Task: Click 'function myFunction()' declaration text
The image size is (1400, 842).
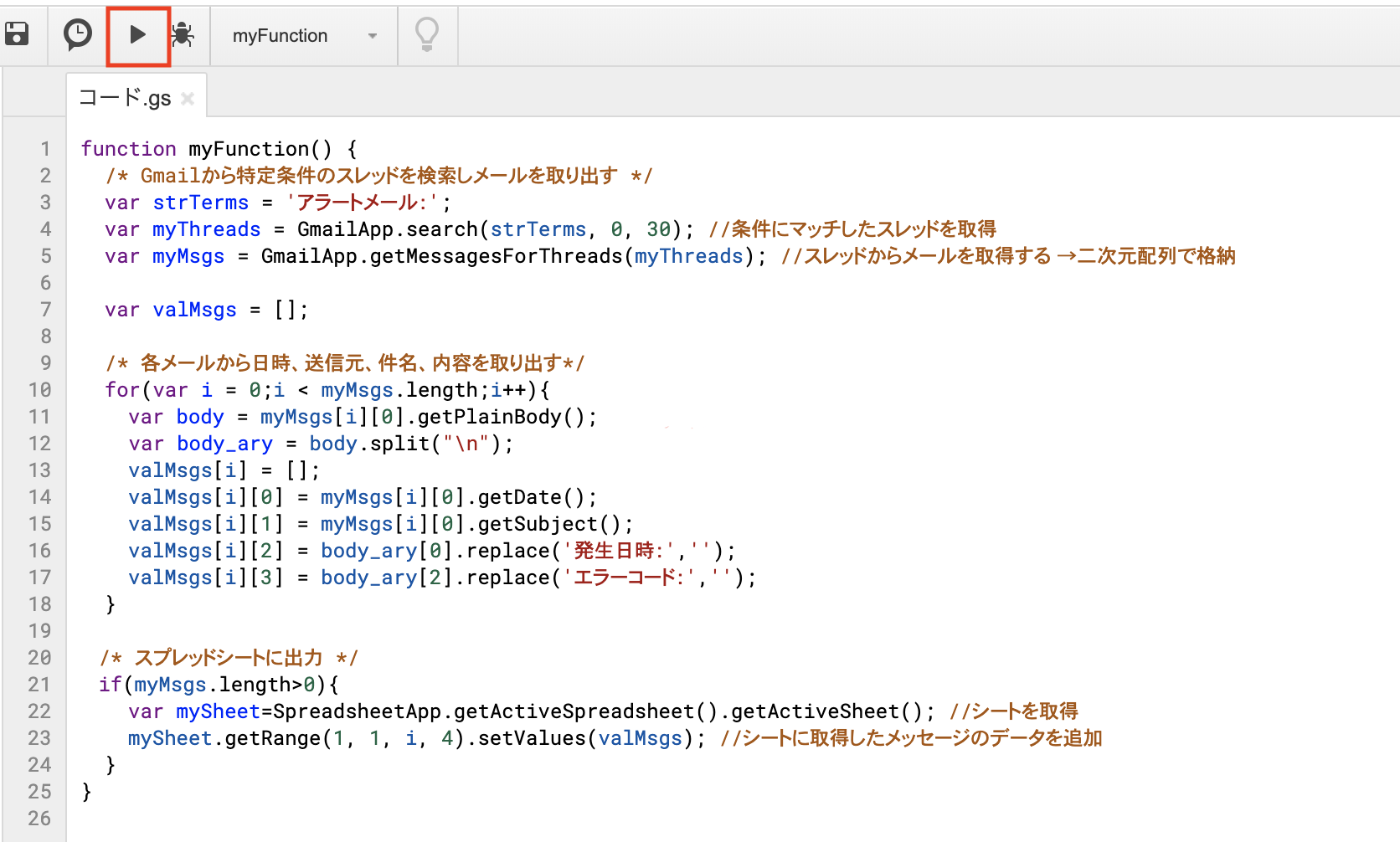Action: [206, 149]
